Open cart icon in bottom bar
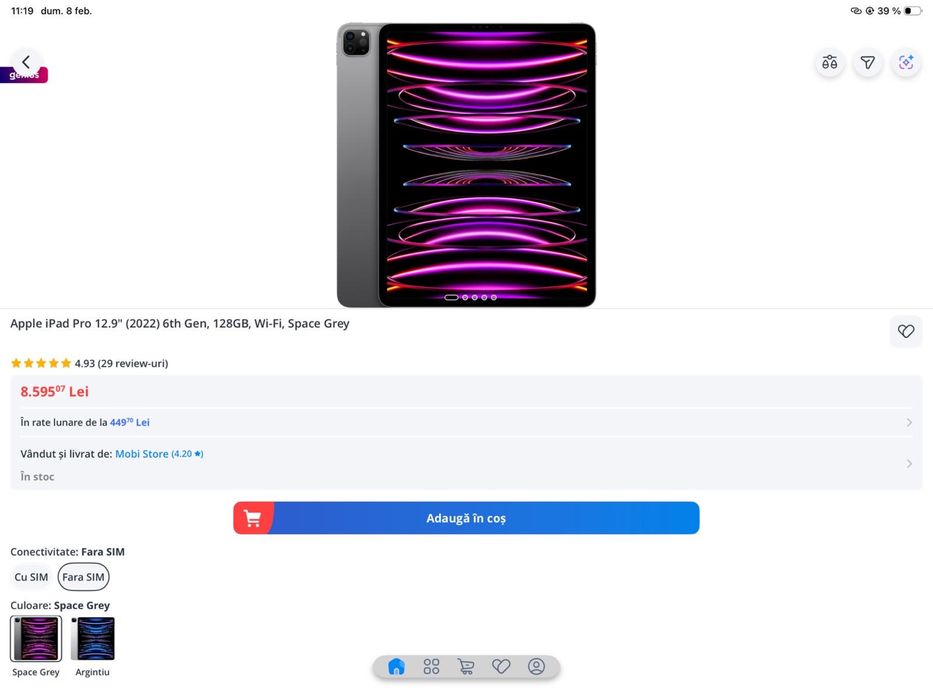This screenshot has width=933, height=699. 466,666
